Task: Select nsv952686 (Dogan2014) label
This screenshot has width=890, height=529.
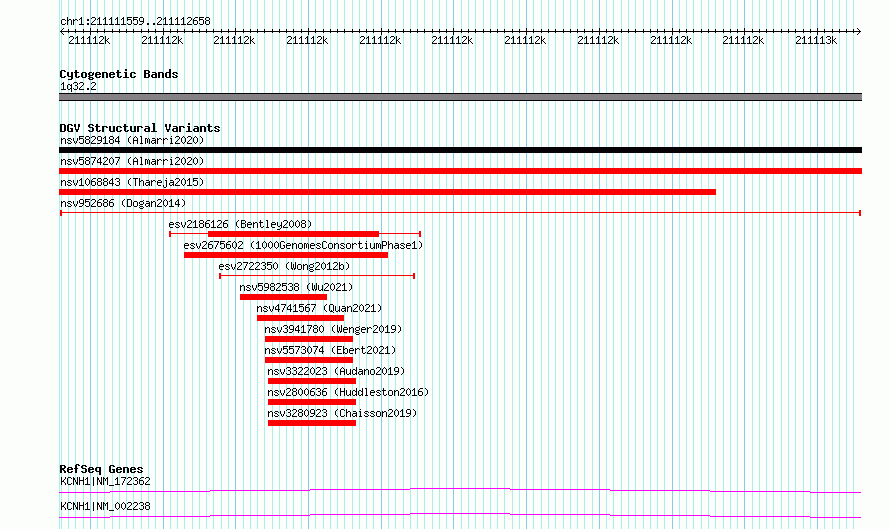Action: 123,203
